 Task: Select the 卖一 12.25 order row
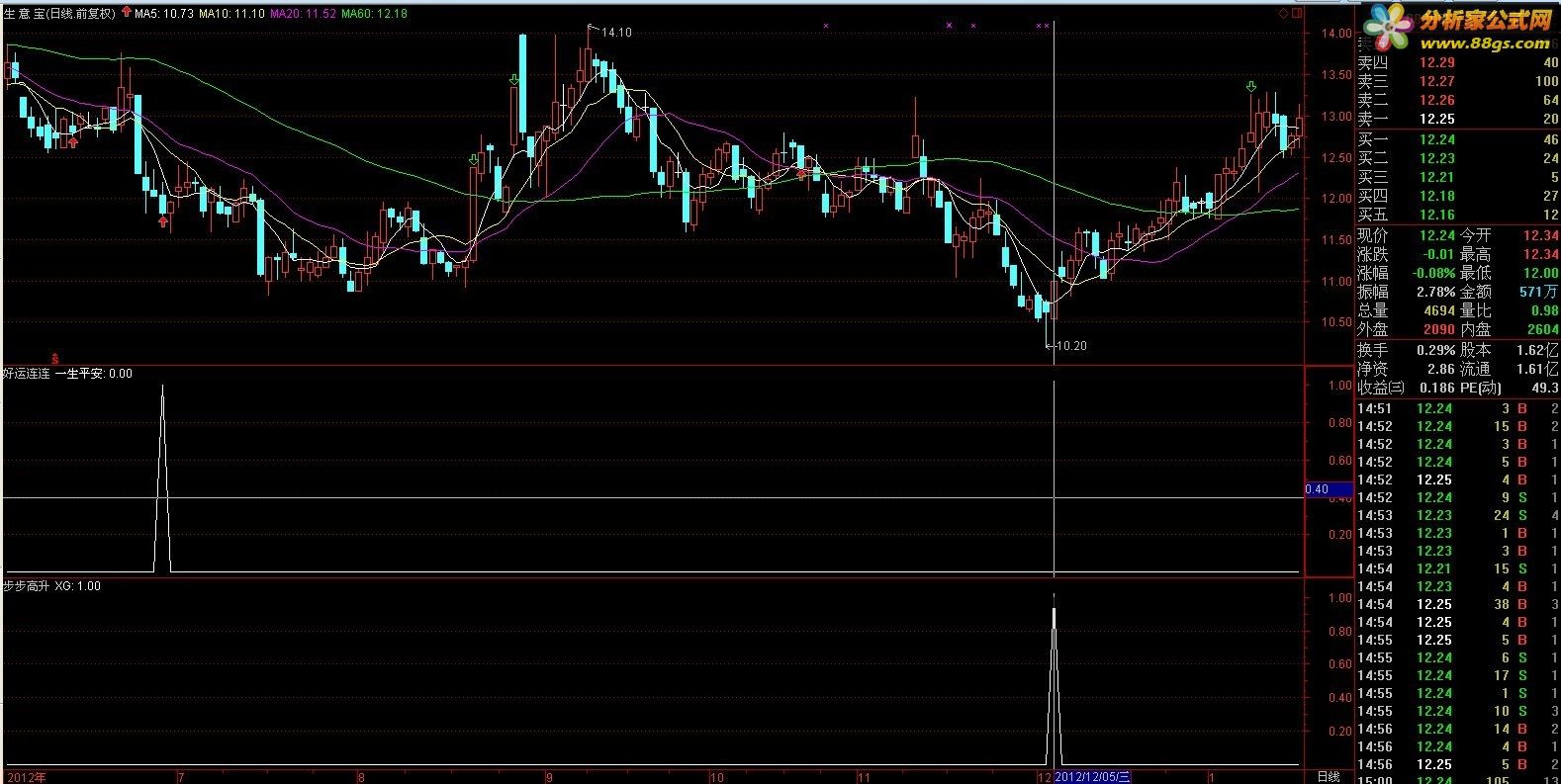[1458, 119]
